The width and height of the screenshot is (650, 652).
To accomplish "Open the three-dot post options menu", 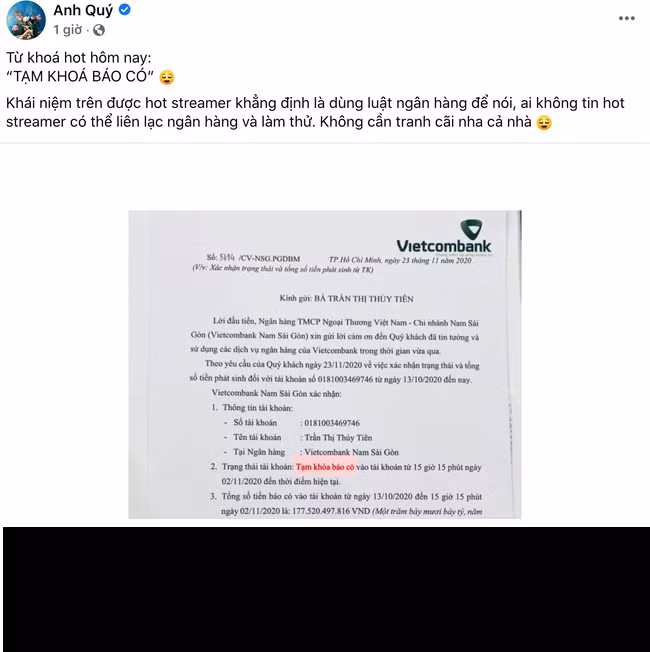I will click(626, 18).
